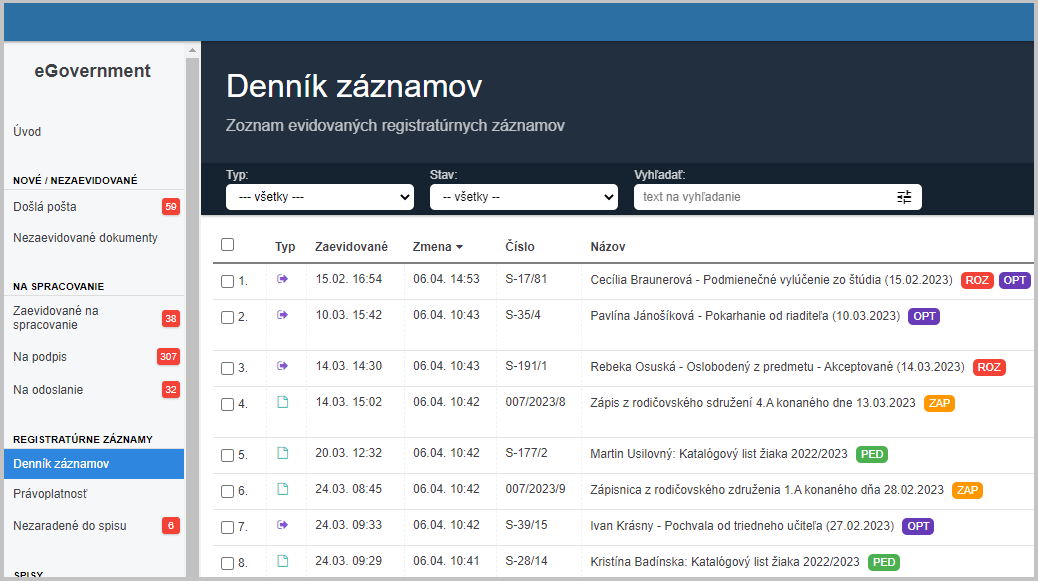Click the green PED tag on Martin Usilovný
The image size is (1038, 581).
click(x=871, y=454)
